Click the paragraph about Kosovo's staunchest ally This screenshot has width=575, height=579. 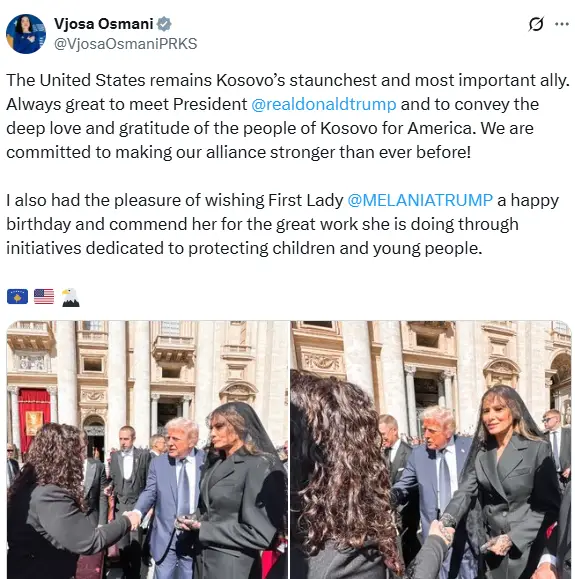tap(288, 116)
